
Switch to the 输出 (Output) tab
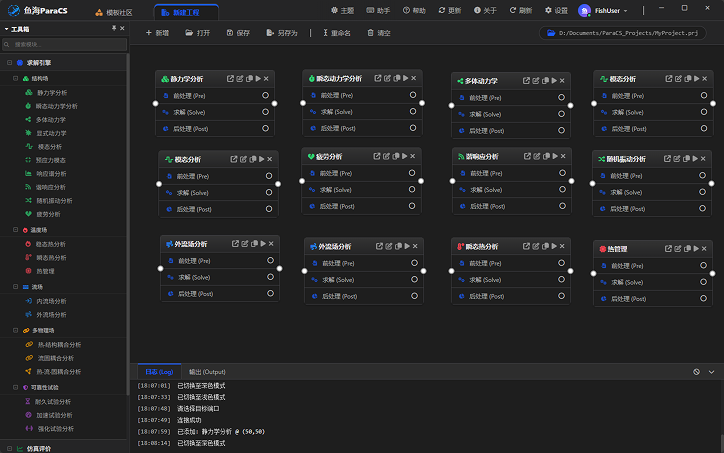click(207, 371)
